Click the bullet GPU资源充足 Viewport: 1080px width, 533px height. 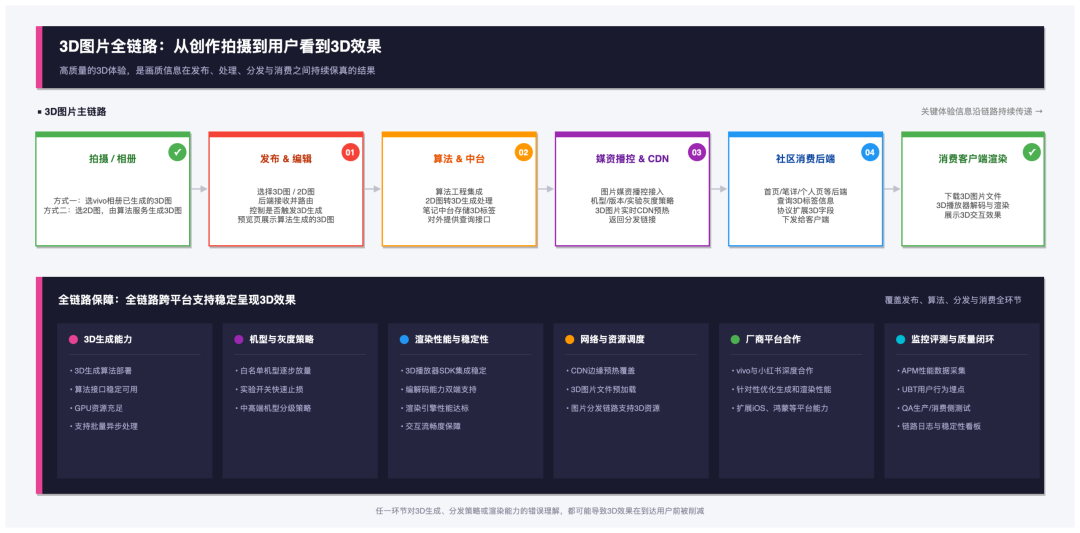(x=96, y=408)
